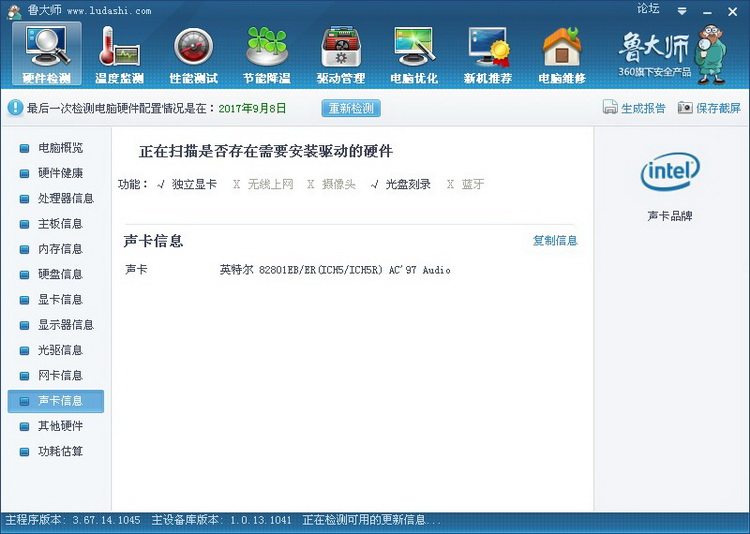Click the 复制信息 copy info link
Viewport: 750px width, 534px height.
[555, 240]
